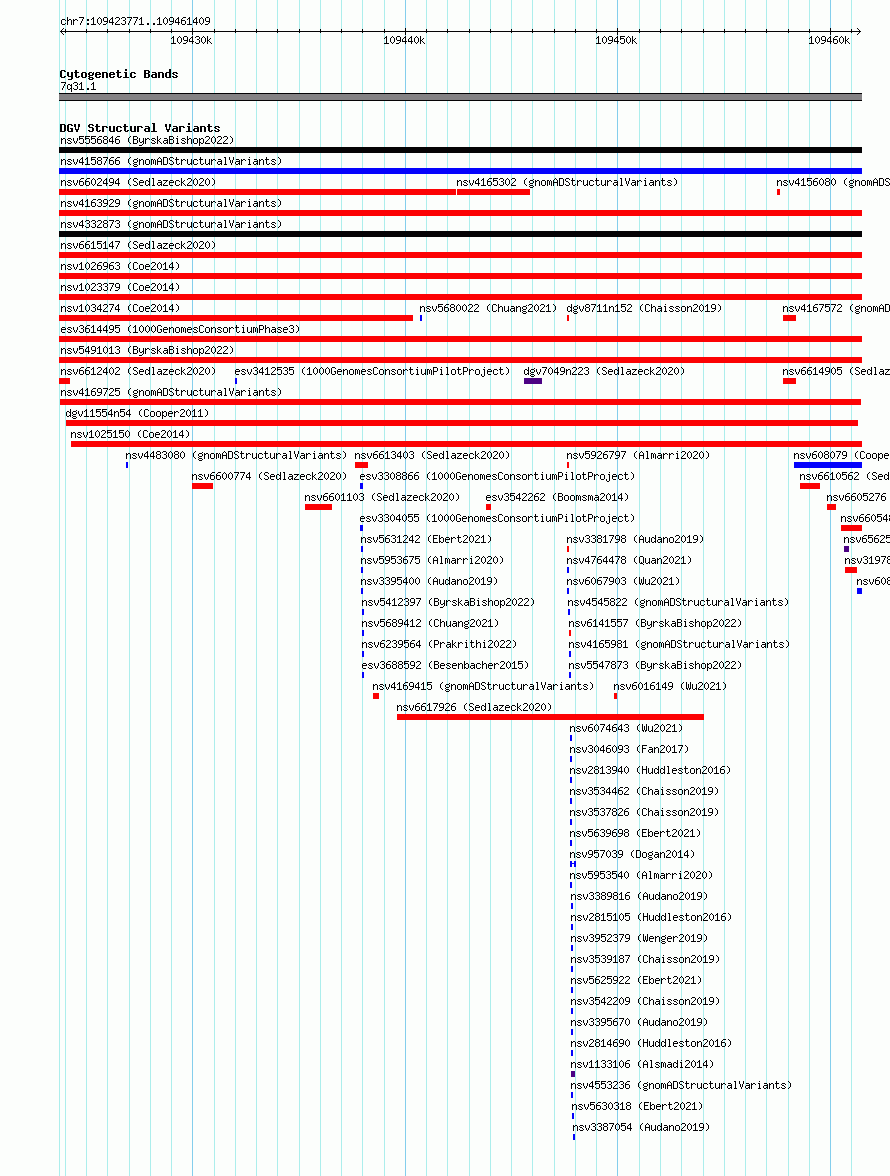Click nsv1026963 (Coe2014) label

coord(120,266)
